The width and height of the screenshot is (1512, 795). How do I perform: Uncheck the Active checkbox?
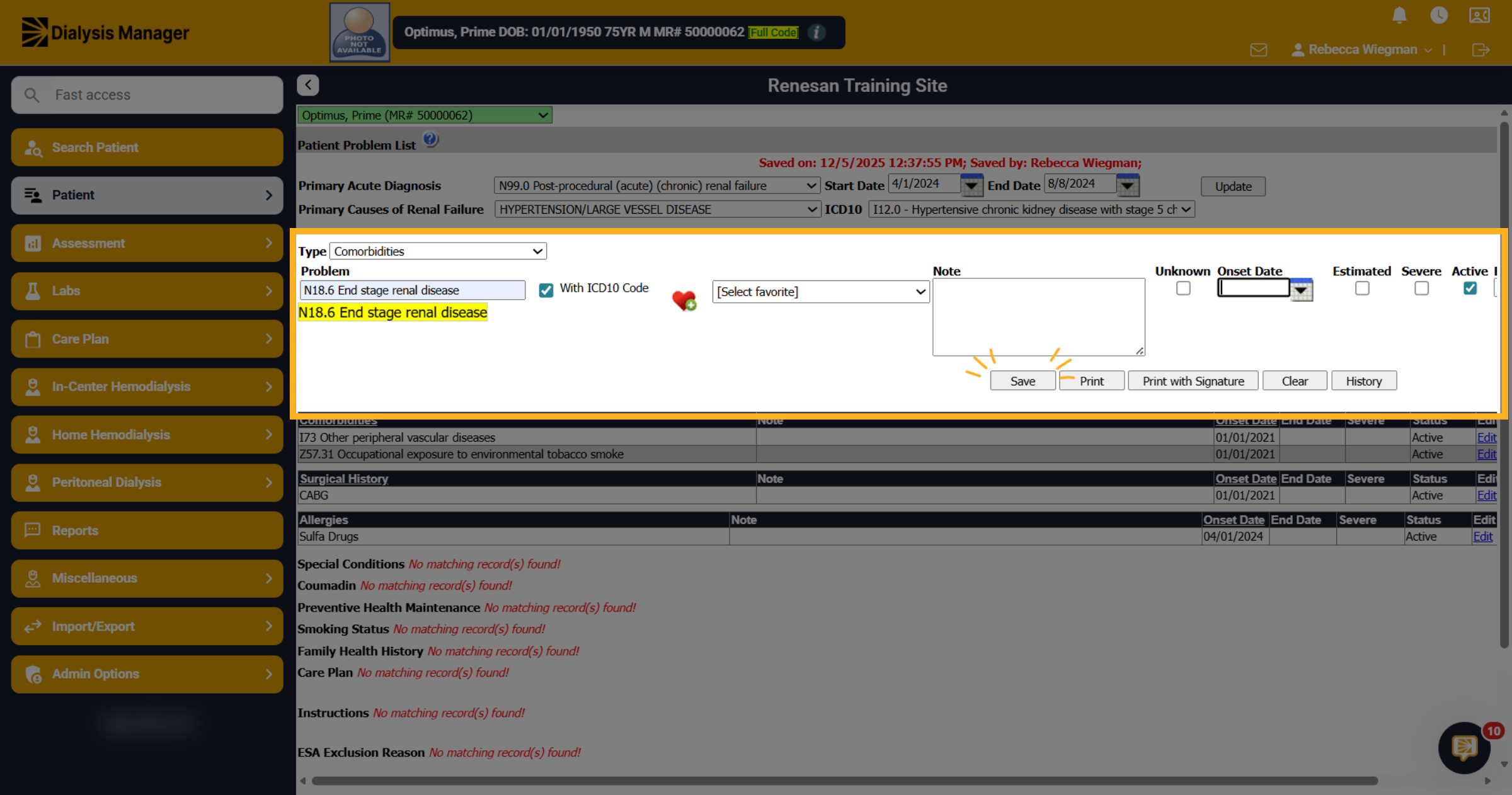[1470, 289]
